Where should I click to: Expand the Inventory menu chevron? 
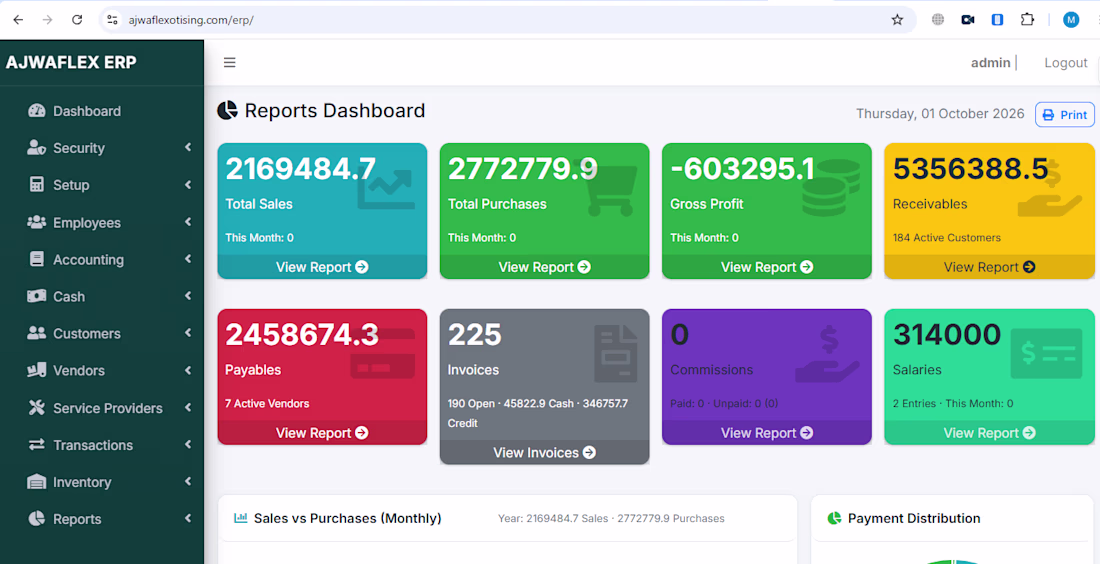click(x=188, y=481)
